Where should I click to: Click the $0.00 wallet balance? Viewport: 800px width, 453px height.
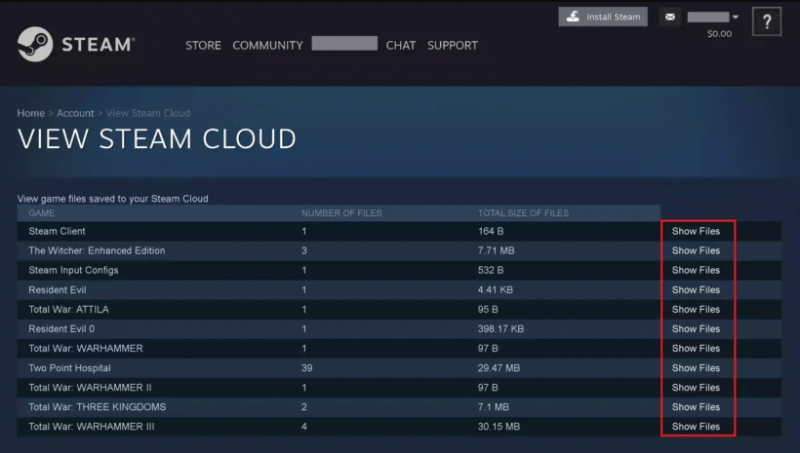coord(719,34)
